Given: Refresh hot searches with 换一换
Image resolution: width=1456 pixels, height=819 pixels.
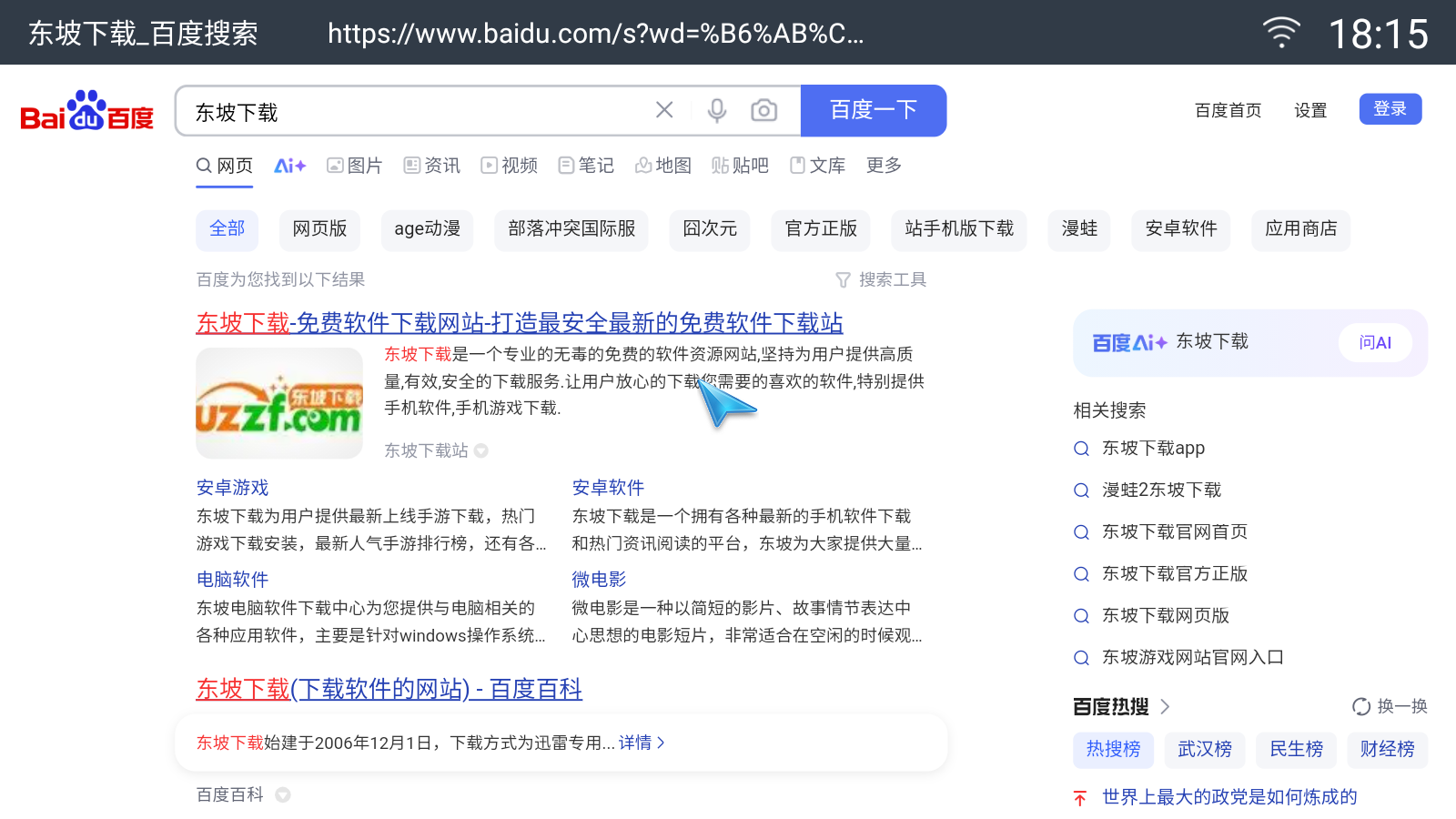Looking at the screenshot, I should [x=1390, y=707].
